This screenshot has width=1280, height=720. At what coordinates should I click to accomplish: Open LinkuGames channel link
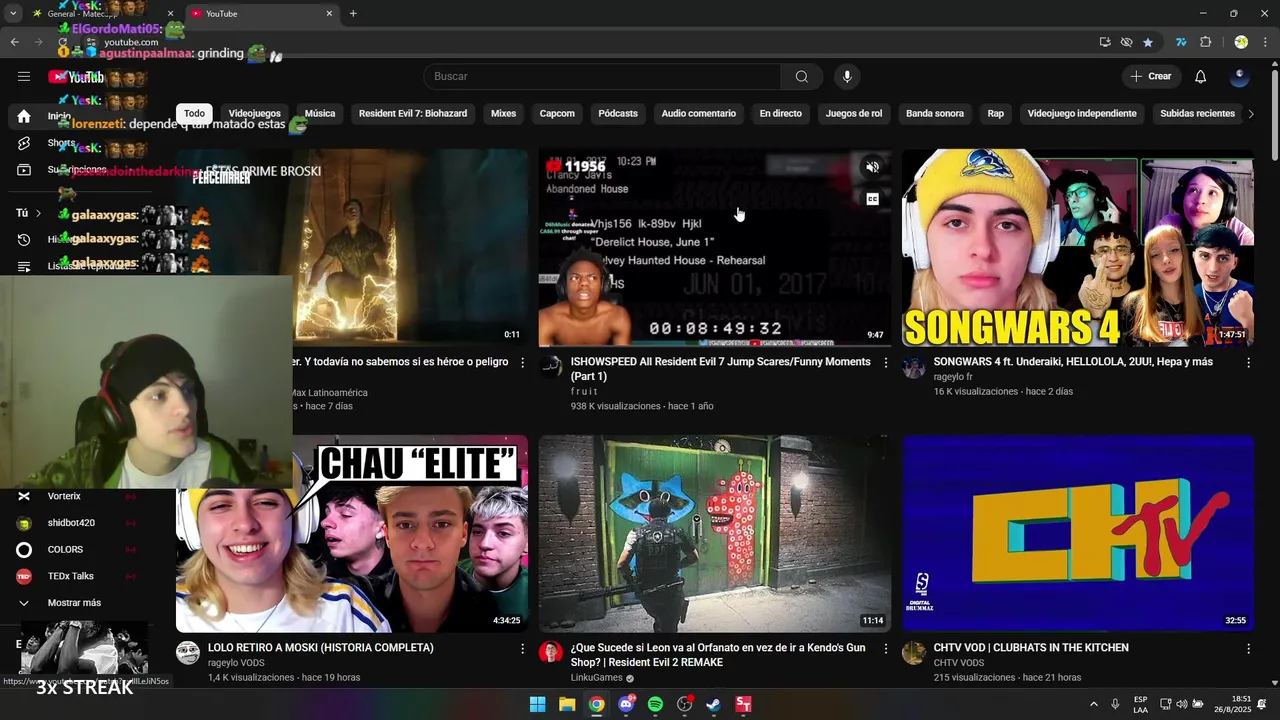[x=597, y=678]
